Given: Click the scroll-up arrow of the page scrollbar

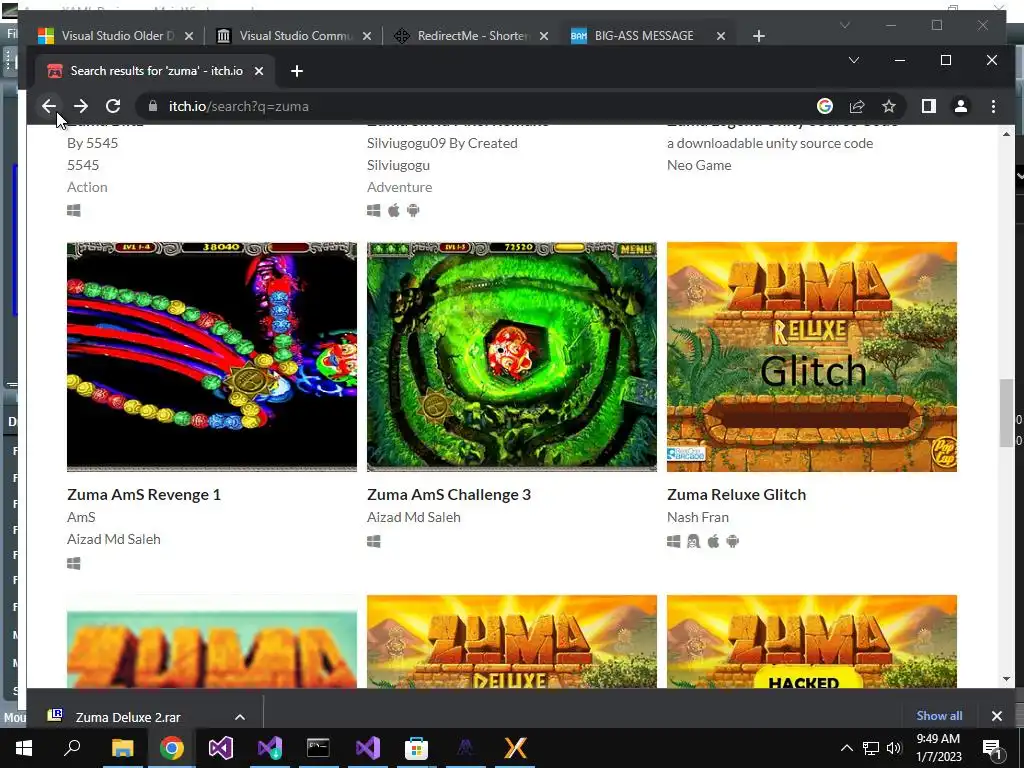Looking at the screenshot, I should click(x=1006, y=135).
